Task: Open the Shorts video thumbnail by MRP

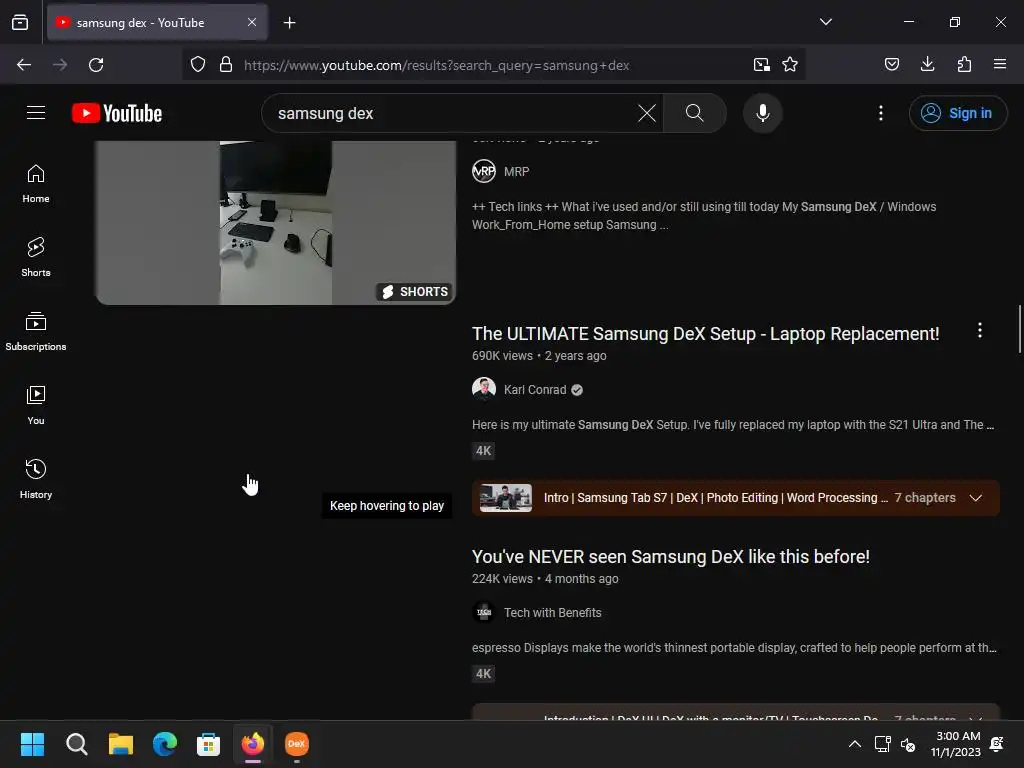Action: point(275,222)
